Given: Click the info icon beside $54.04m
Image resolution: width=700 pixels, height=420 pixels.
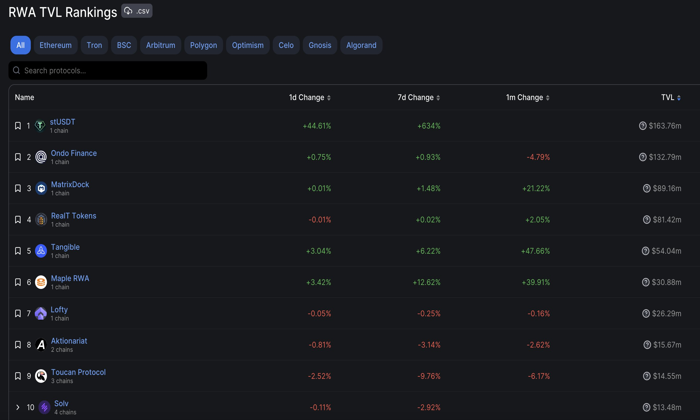Looking at the screenshot, I should [645, 251].
